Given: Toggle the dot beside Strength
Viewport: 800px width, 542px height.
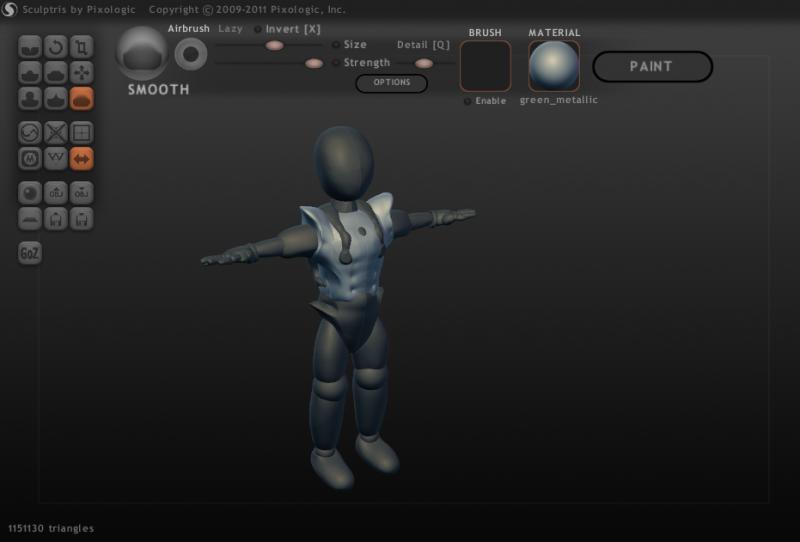Looking at the screenshot, I should tap(336, 63).
